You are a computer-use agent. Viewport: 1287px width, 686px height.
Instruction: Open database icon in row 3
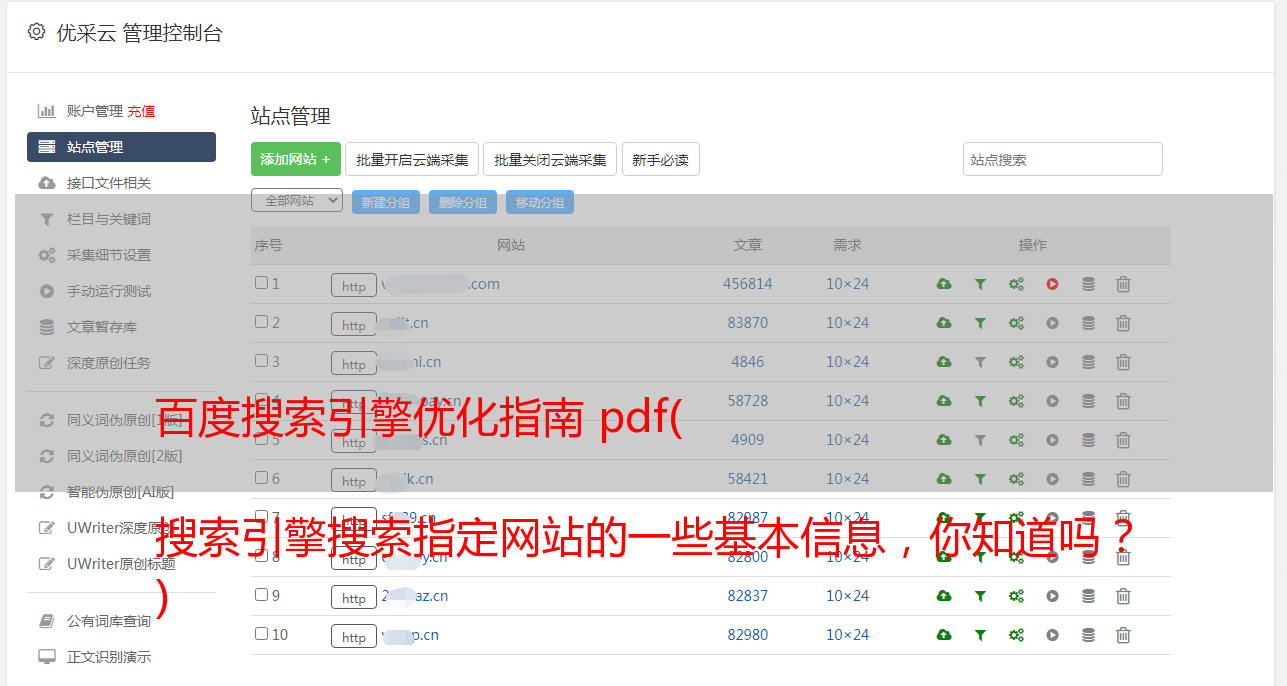tap(1088, 362)
